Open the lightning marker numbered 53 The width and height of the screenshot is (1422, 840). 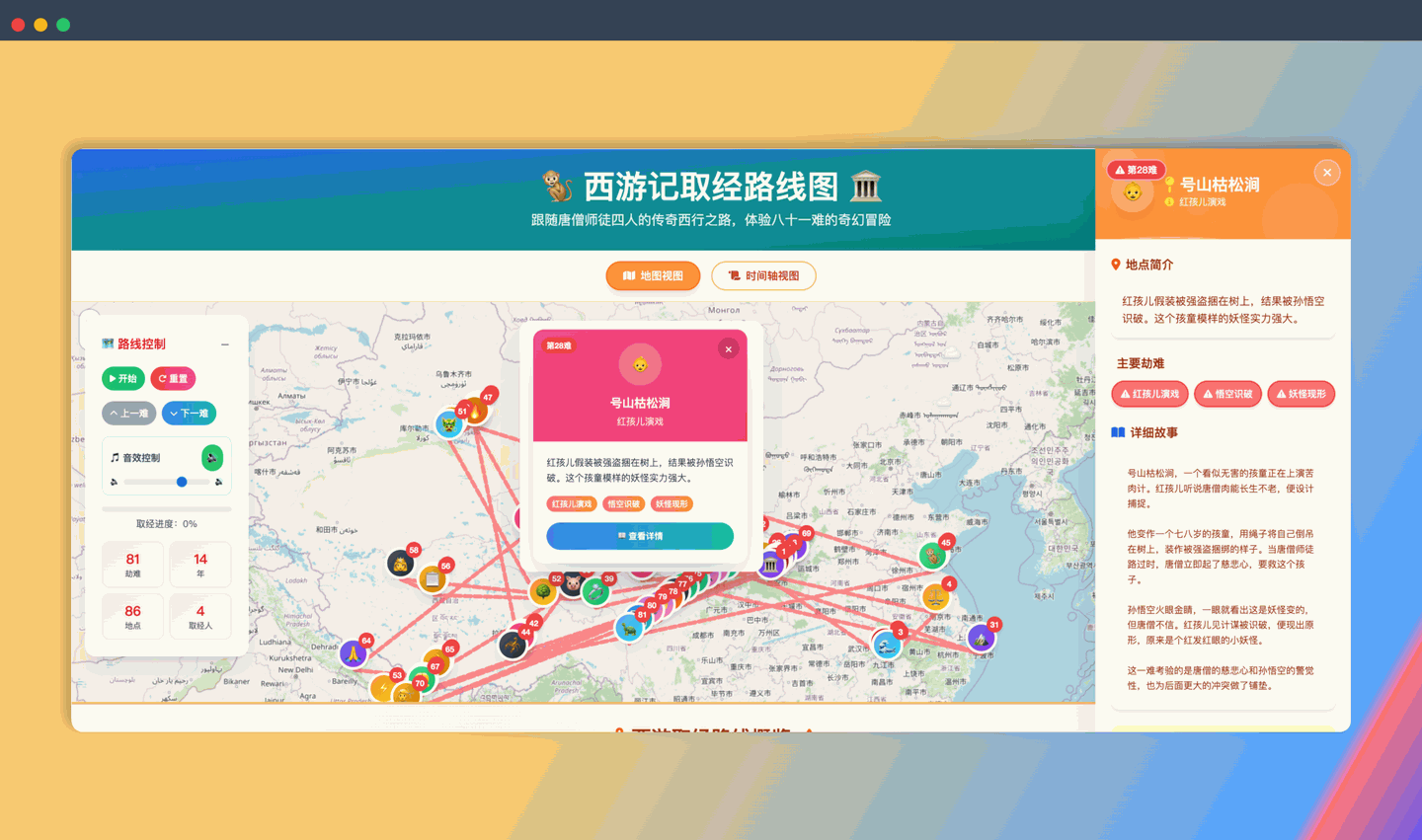click(383, 688)
